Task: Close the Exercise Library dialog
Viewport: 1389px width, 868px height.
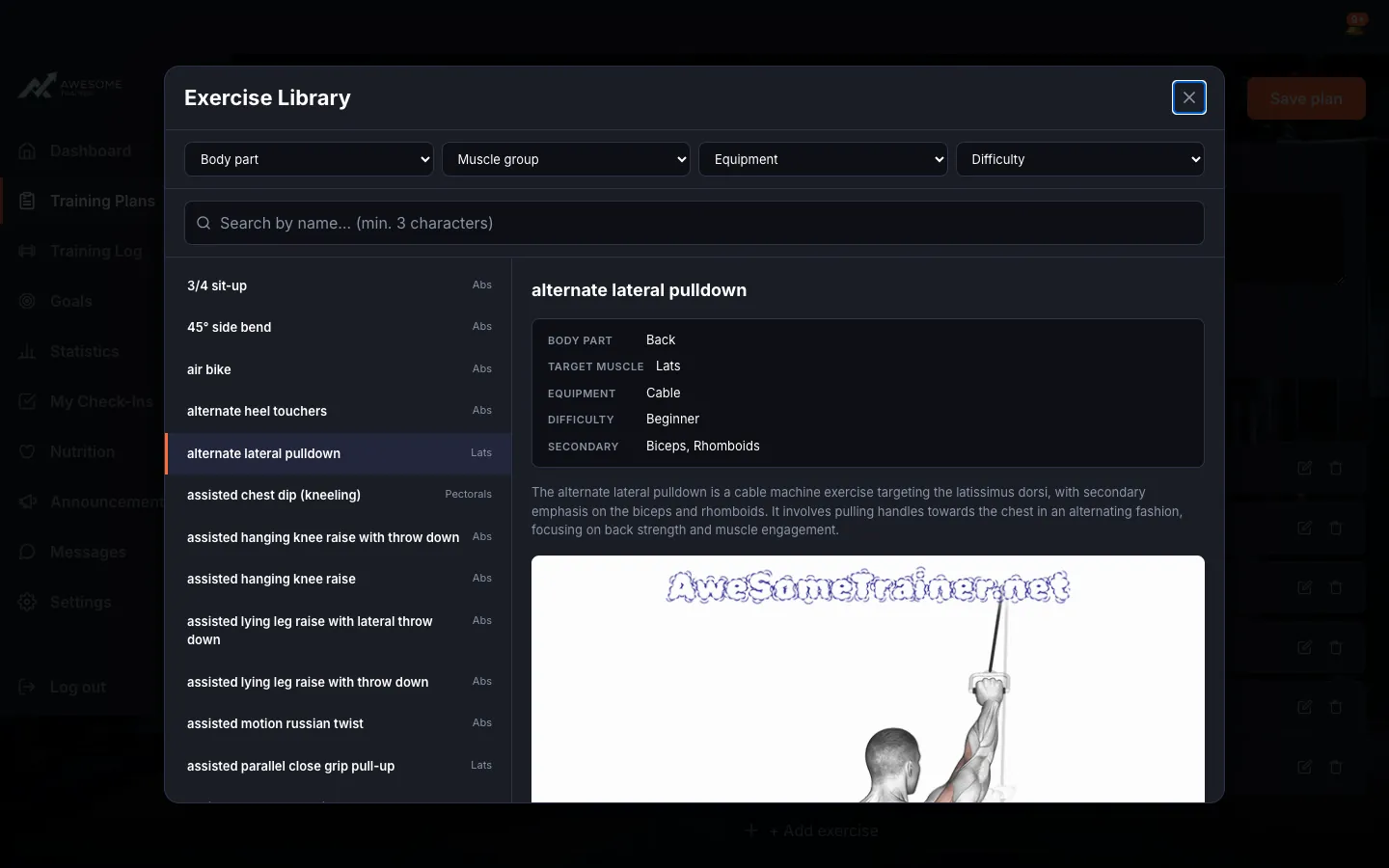Action: [1188, 97]
